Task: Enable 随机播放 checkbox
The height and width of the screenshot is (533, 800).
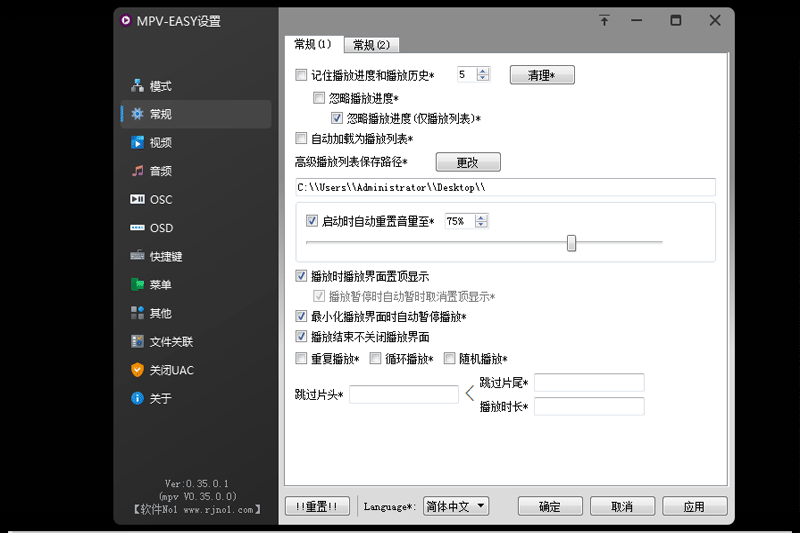Action: [x=449, y=359]
